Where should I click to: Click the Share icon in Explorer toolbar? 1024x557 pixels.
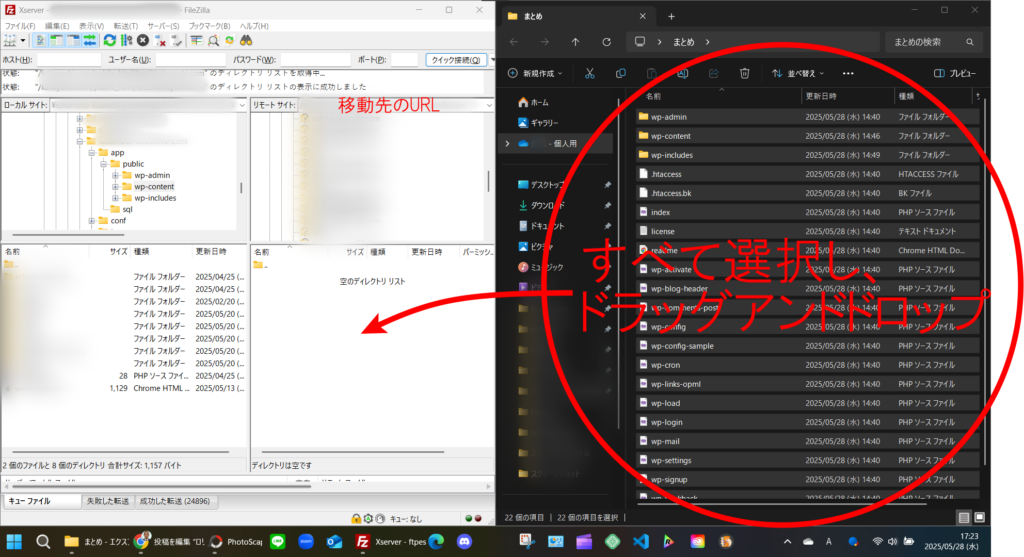713,73
